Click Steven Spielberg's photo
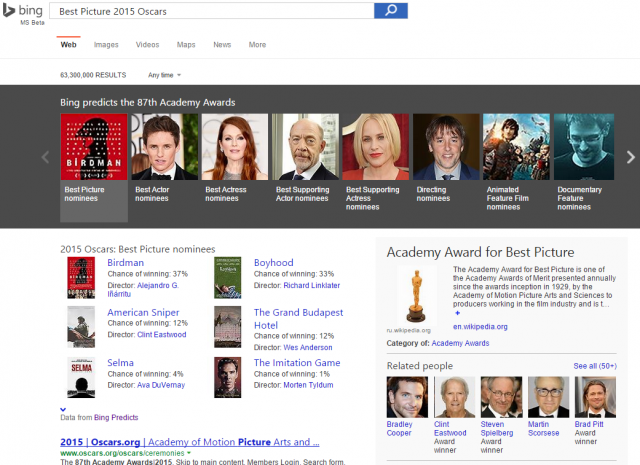The height and width of the screenshot is (465, 640). pyautogui.click(x=501, y=397)
